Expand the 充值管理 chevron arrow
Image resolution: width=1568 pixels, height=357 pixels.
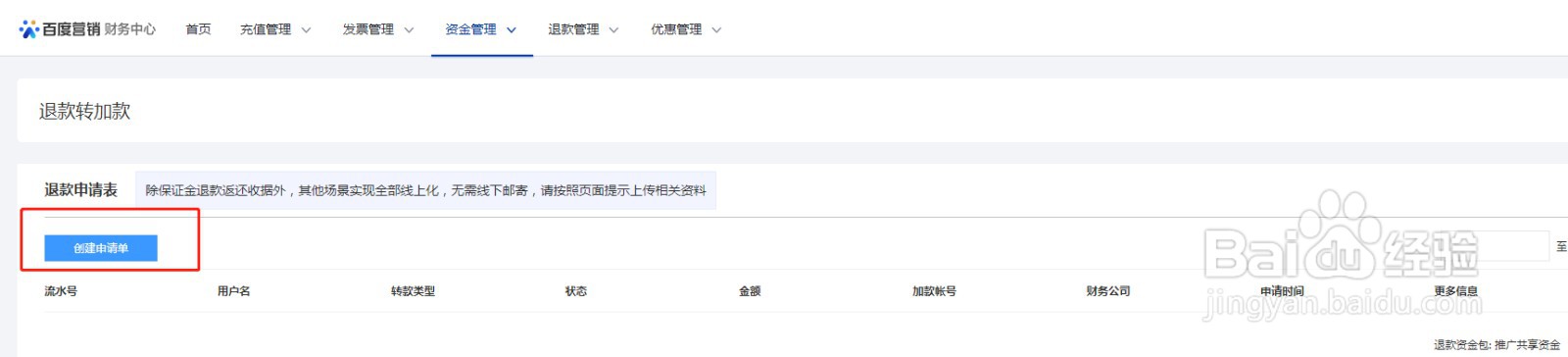pyautogui.click(x=306, y=30)
